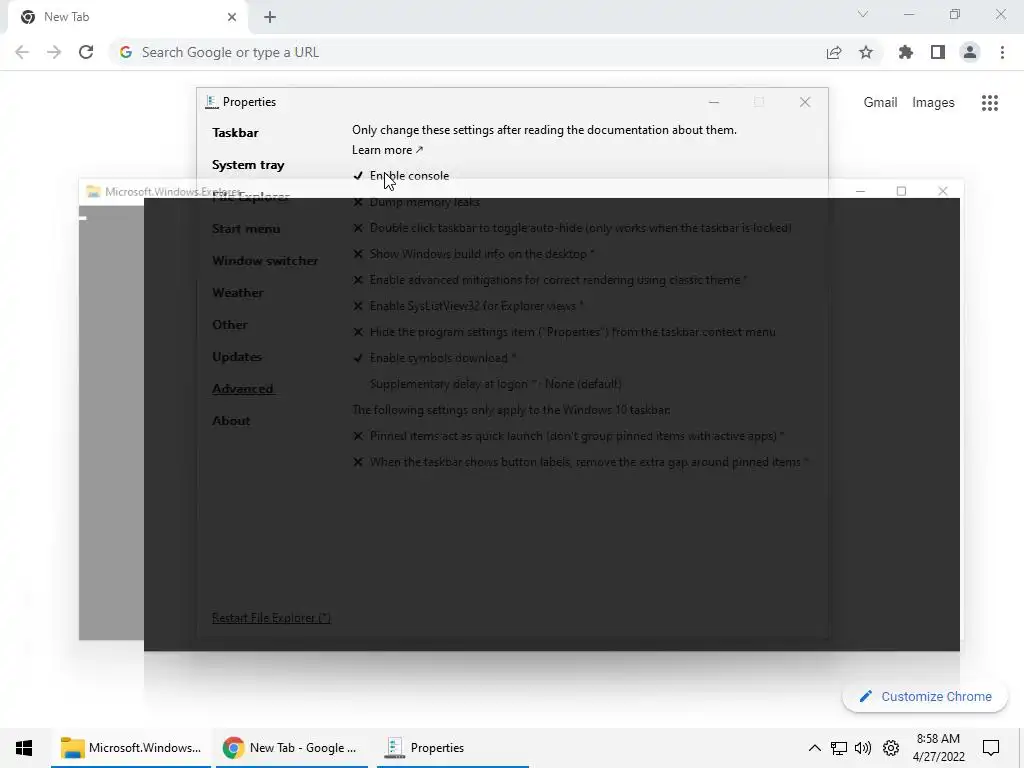
Task: Open the settings gear tray icon
Action: [x=891, y=748]
